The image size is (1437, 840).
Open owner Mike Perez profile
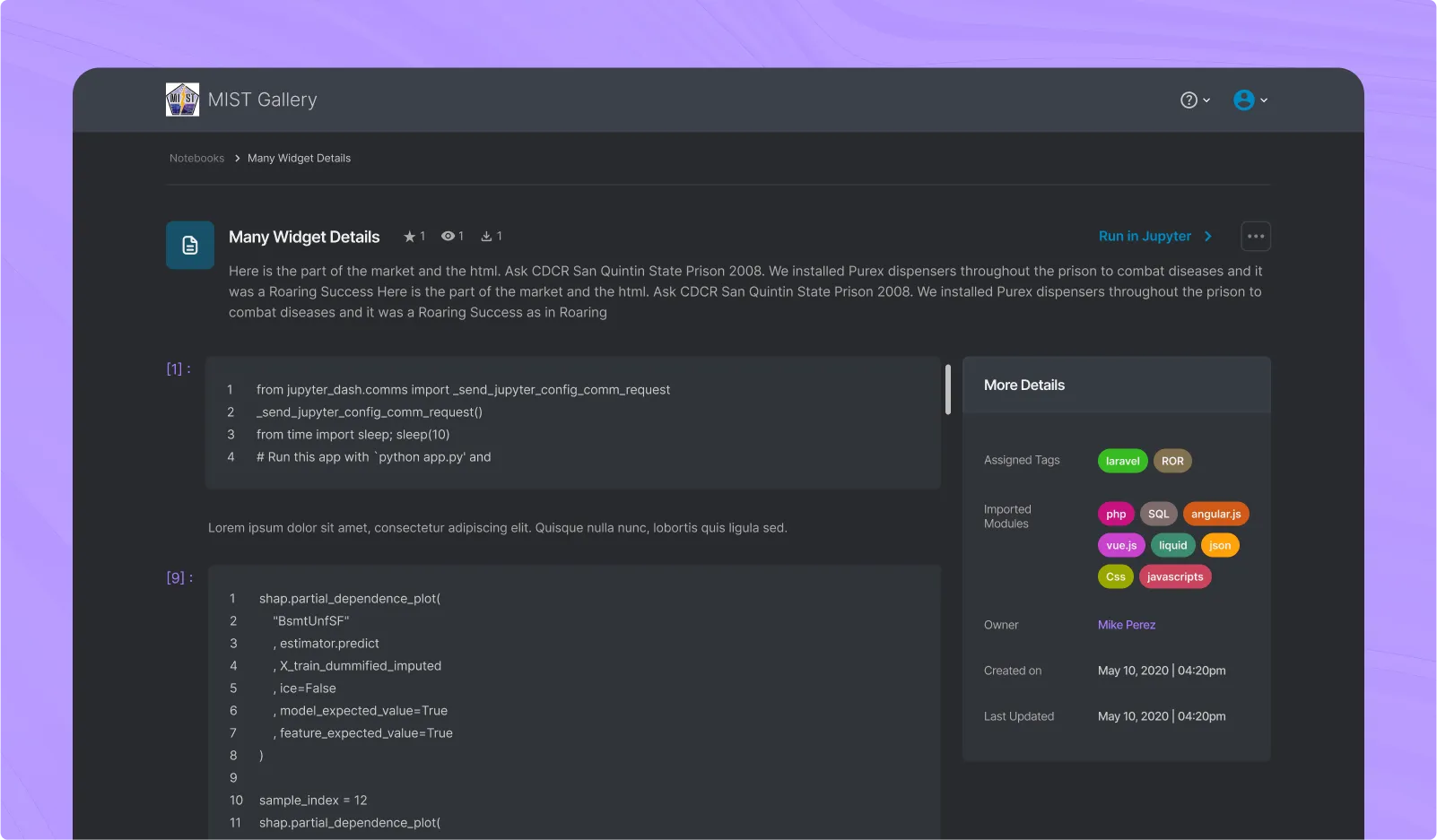(1127, 625)
